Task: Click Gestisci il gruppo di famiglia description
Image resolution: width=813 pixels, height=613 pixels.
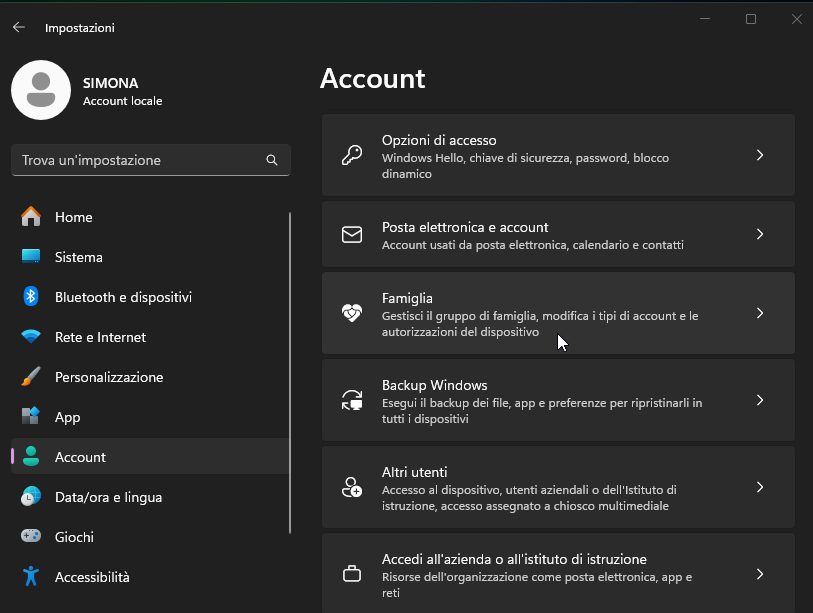Action: pos(540,324)
